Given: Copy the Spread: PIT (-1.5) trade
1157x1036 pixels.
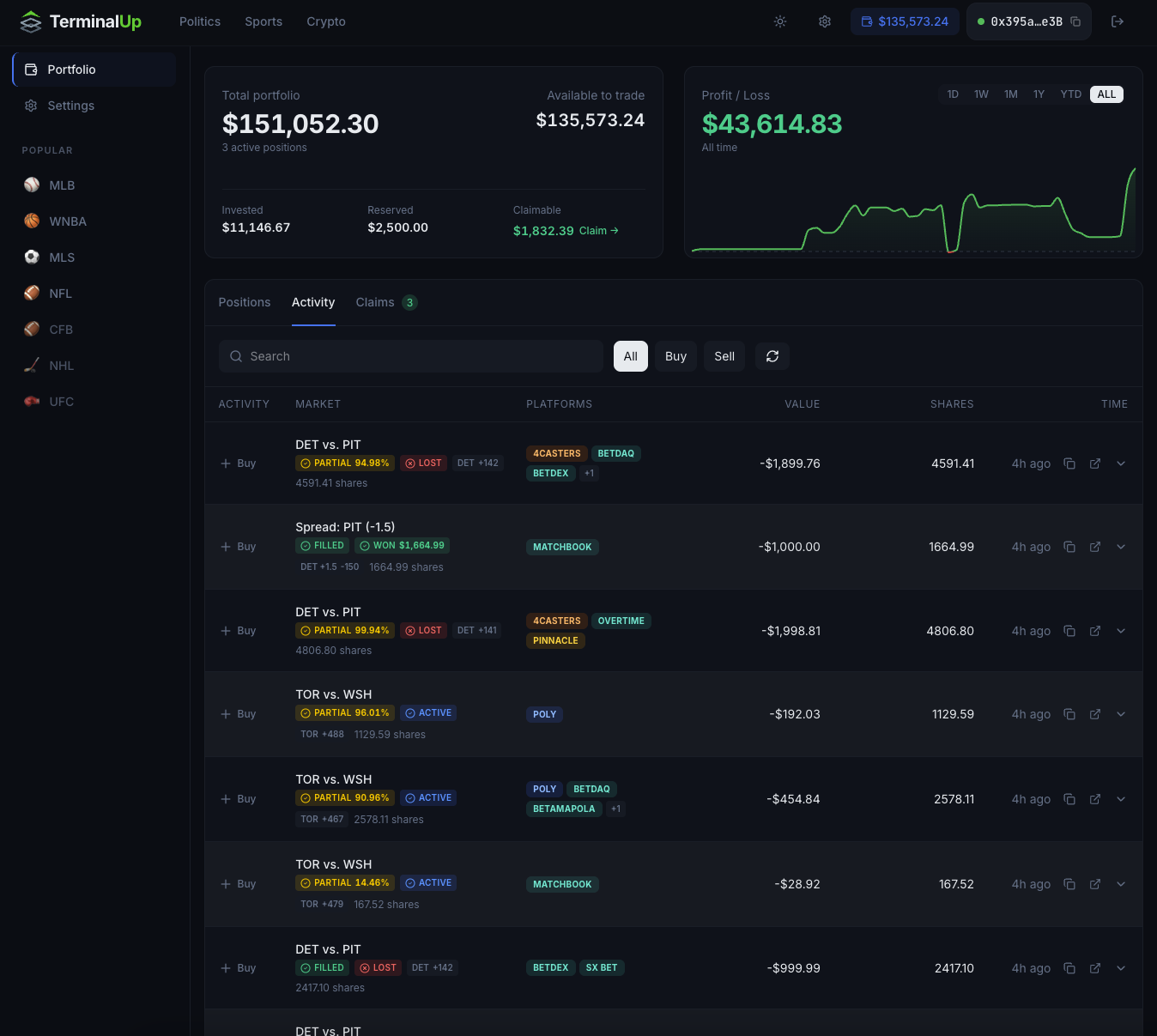Looking at the screenshot, I should click(x=1069, y=547).
